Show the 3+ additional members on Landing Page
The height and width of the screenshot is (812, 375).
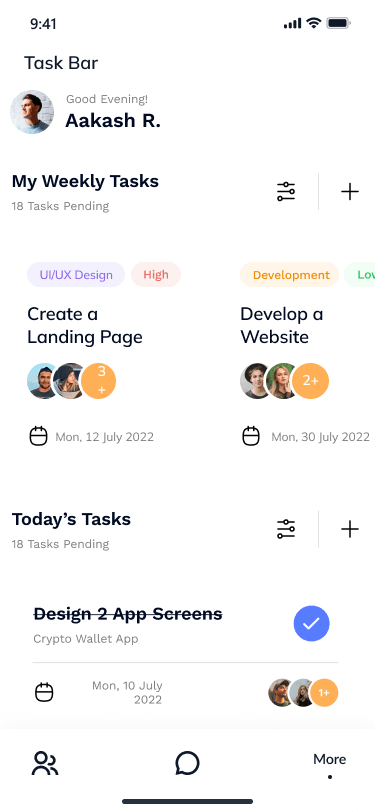pos(100,381)
